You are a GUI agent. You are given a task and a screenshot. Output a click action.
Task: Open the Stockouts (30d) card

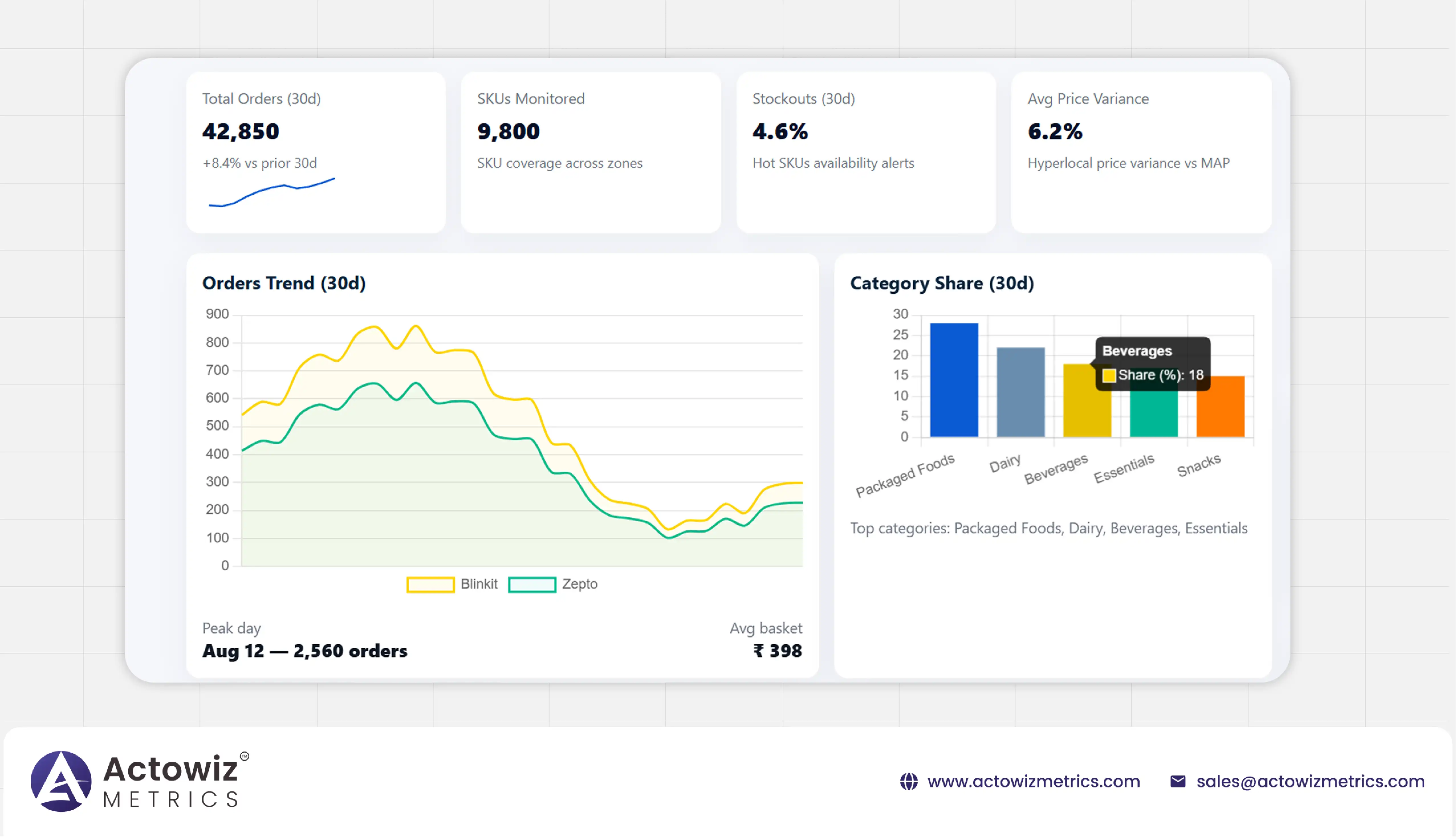click(x=866, y=152)
